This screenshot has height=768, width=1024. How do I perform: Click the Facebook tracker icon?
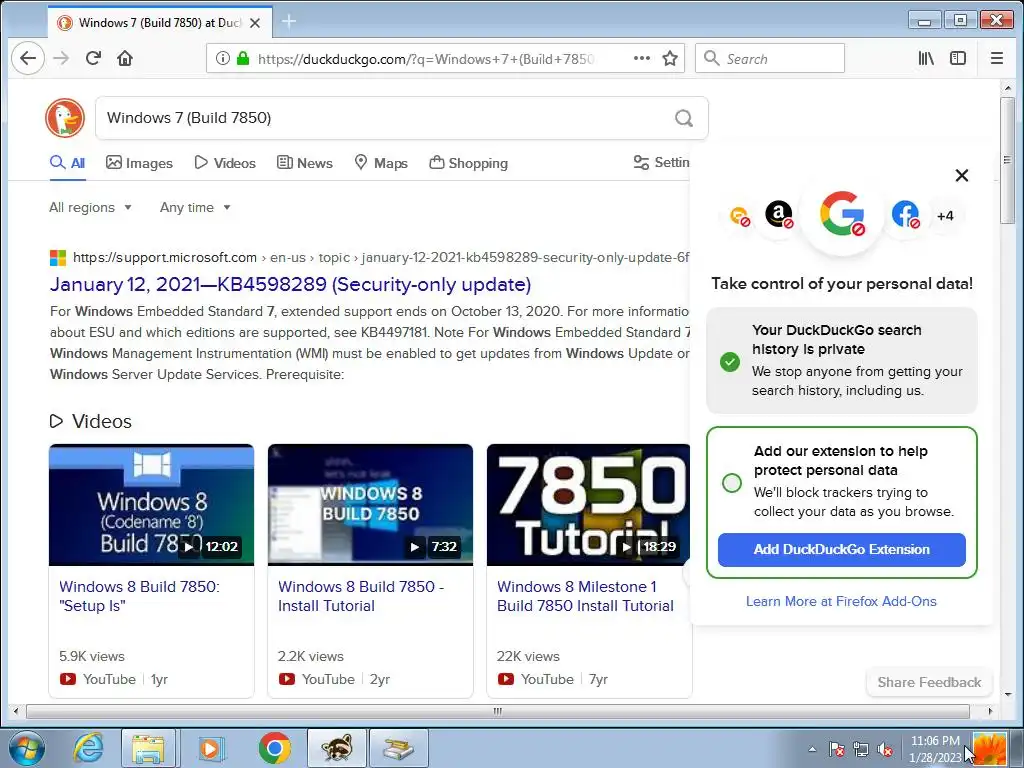(x=905, y=214)
